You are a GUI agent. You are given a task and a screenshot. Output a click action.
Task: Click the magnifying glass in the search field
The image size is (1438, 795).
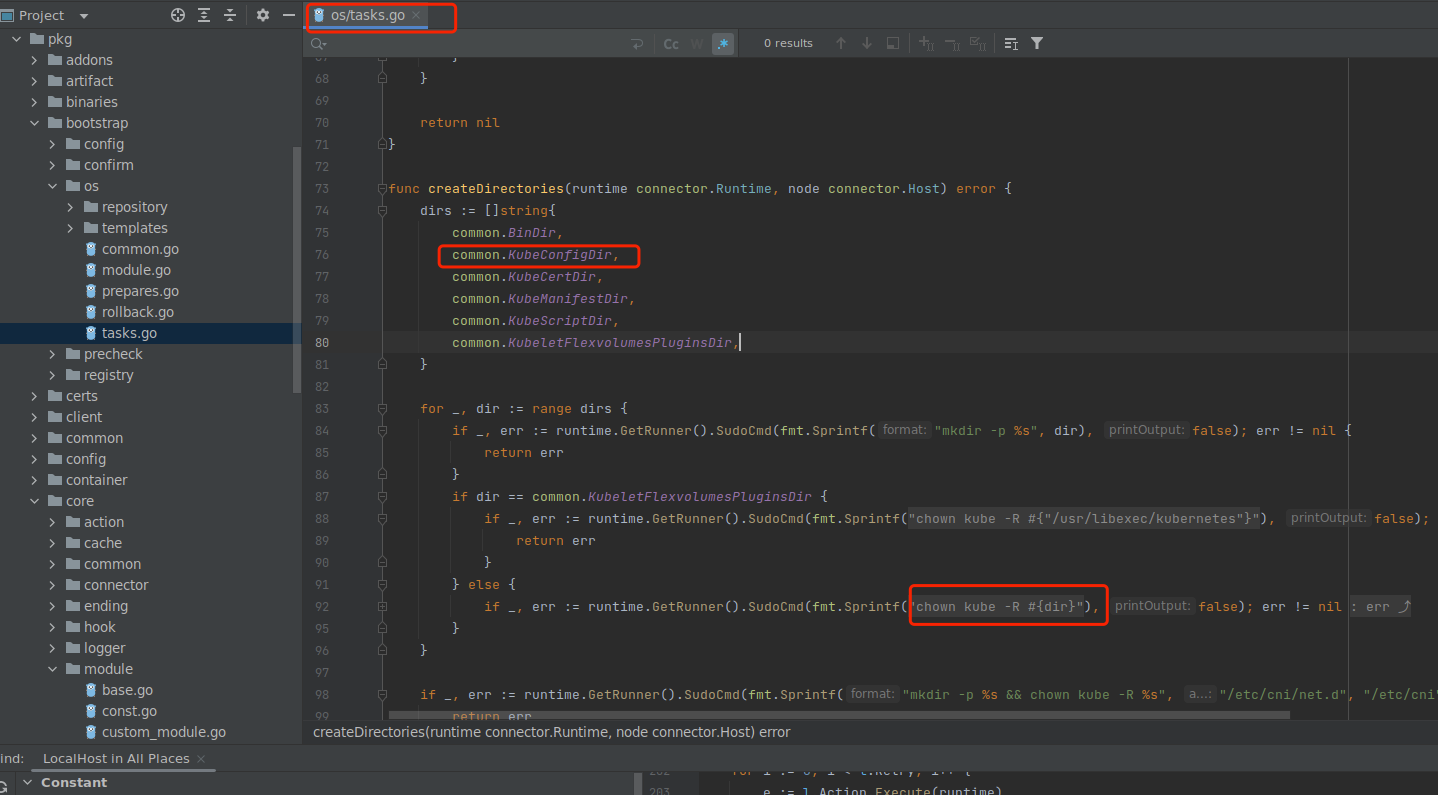tap(318, 44)
